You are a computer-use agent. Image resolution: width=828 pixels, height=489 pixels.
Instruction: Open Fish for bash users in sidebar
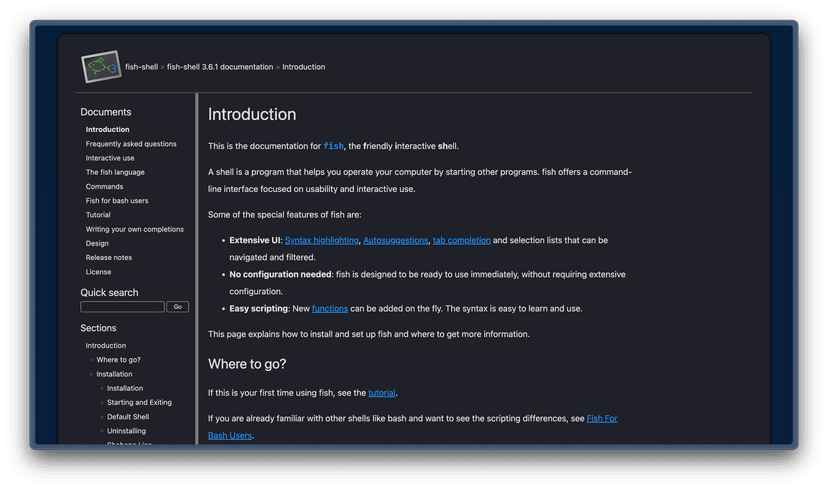117,201
